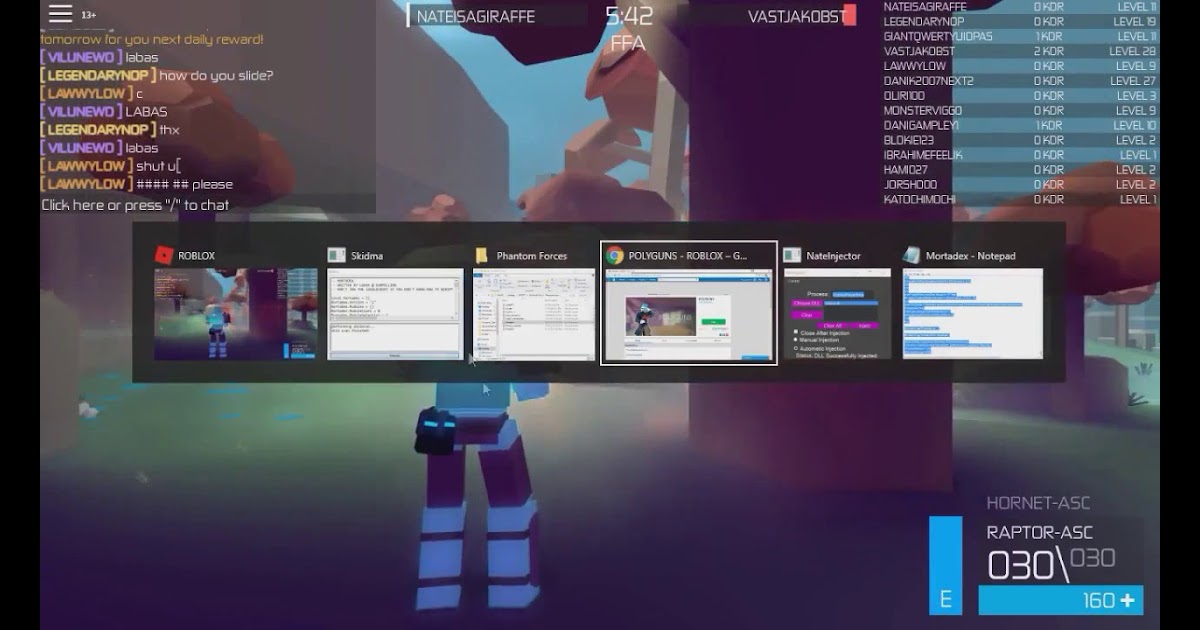1200x630 pixels.
Task: Click the health plus icon beside 160
Action: click(x=1128, y=601)
